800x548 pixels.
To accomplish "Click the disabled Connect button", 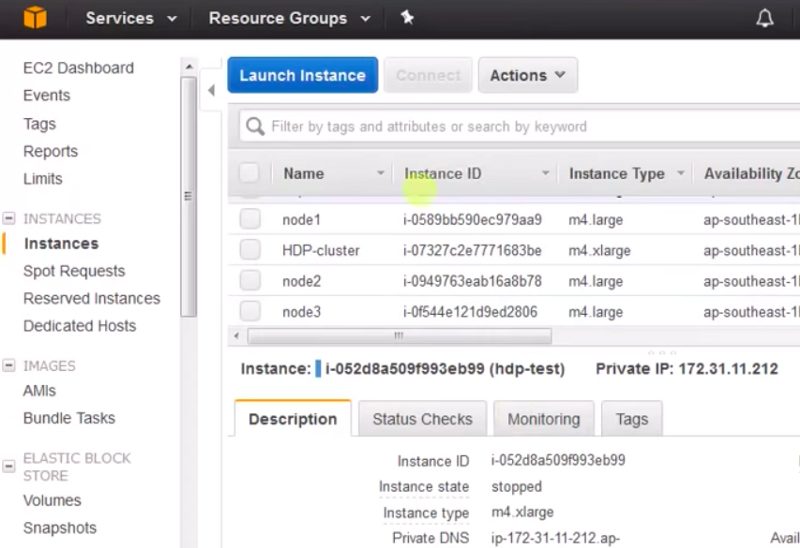I will [x=428, y=75].
